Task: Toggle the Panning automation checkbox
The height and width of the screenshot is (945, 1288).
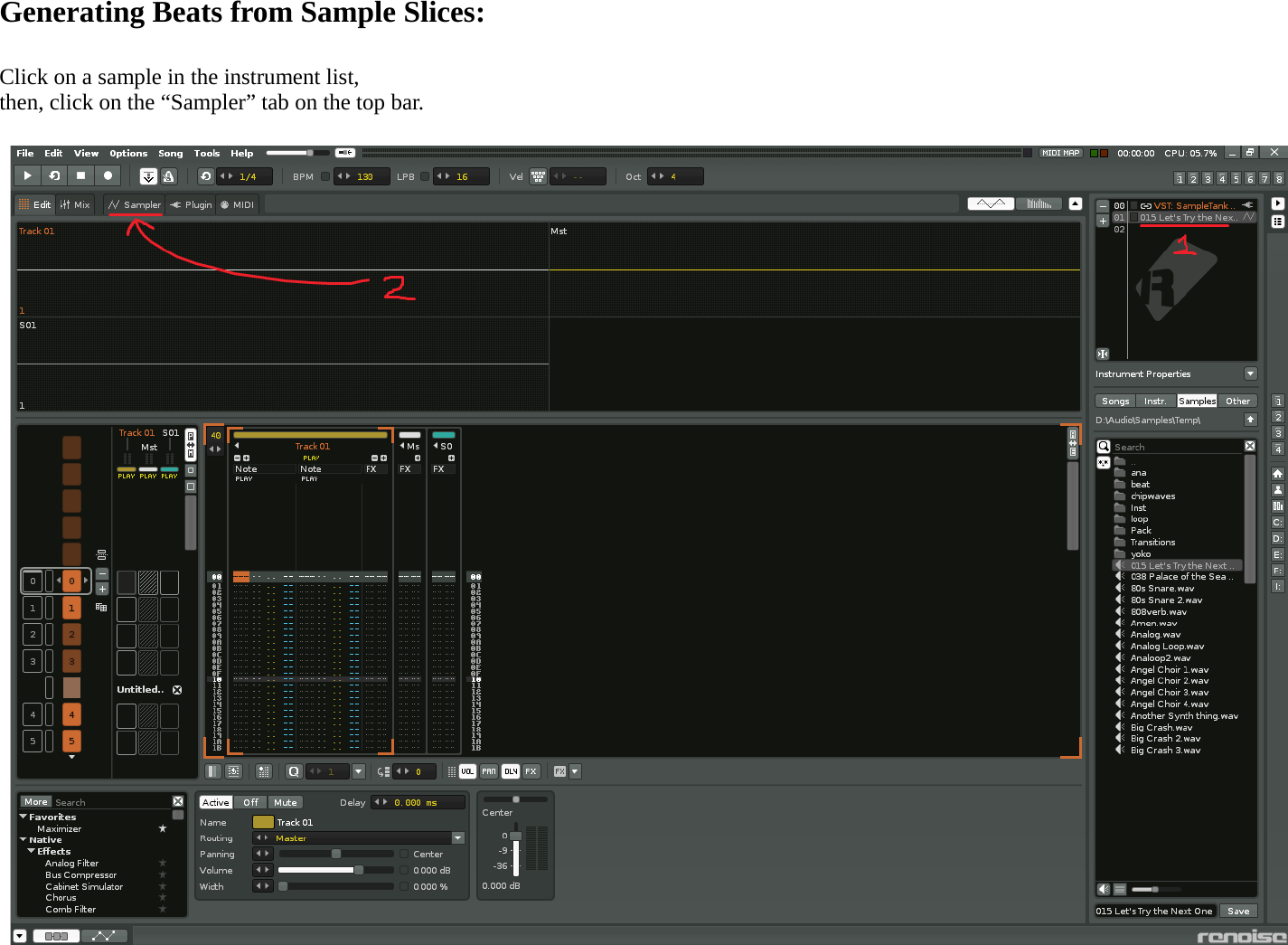Action: 404,854
